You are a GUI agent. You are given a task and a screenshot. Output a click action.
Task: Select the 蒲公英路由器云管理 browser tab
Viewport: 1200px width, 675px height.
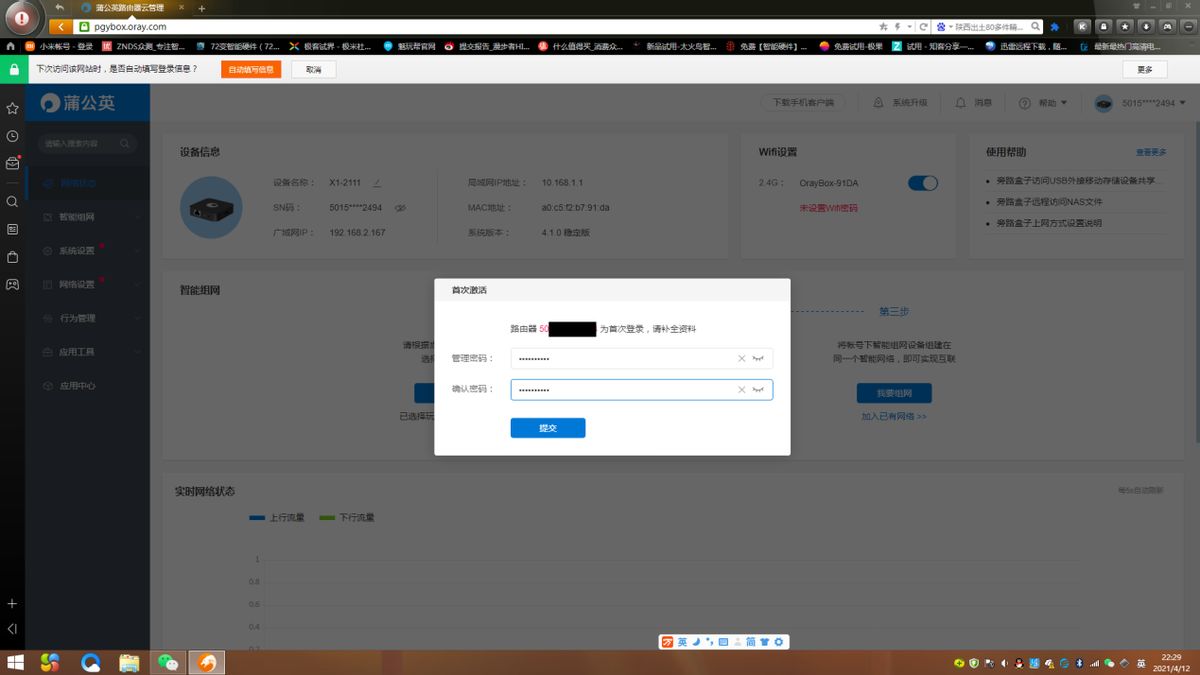pos(130,8)
